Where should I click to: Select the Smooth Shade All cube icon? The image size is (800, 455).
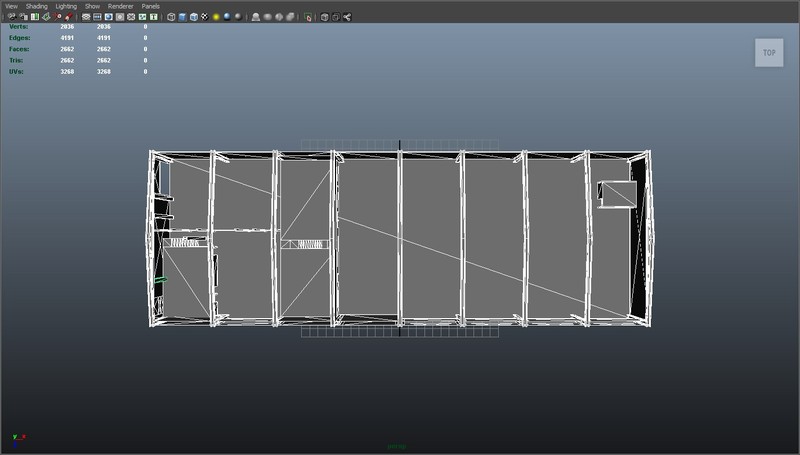click(x=182, y=17)
